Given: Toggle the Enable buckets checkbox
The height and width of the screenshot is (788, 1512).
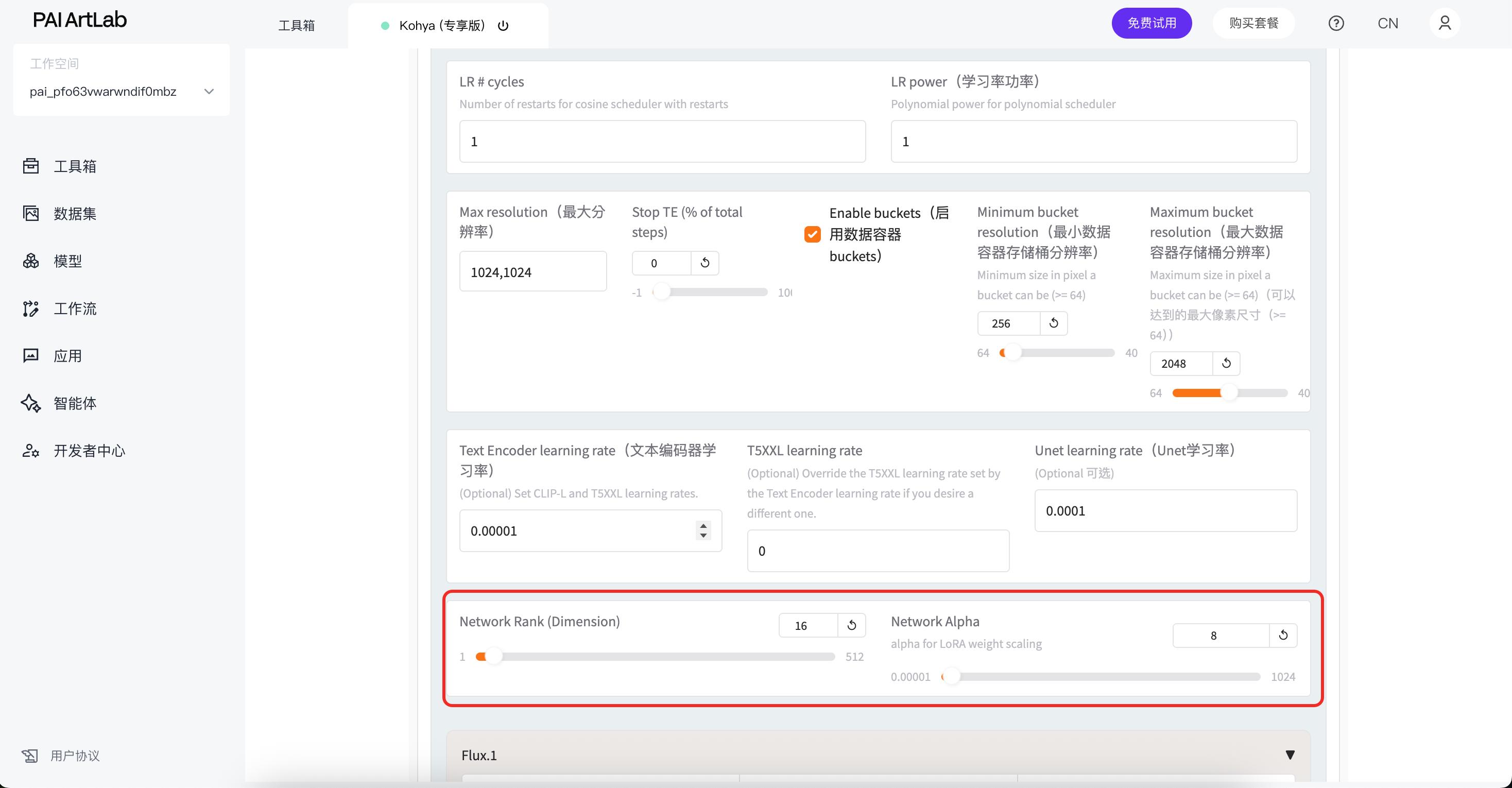Looking at the screenshot, I should 812,234.
